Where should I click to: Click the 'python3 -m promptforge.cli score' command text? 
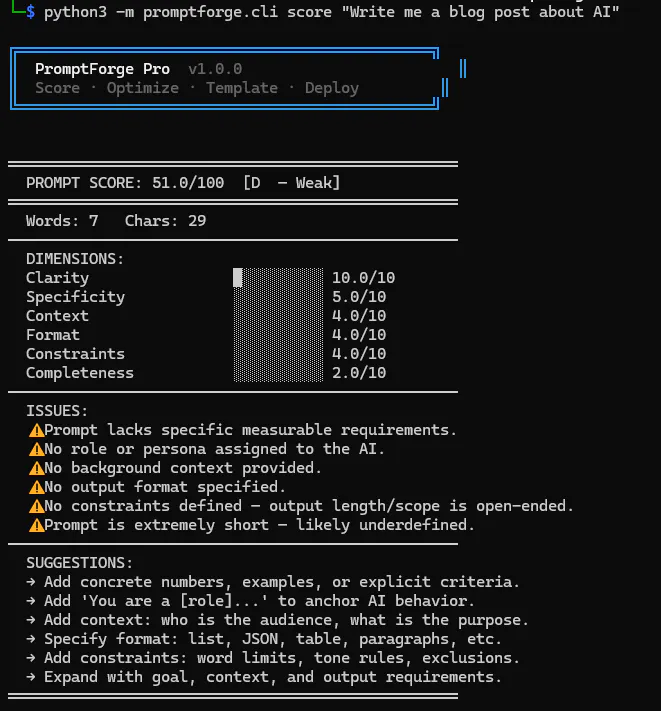pos(188,12)
